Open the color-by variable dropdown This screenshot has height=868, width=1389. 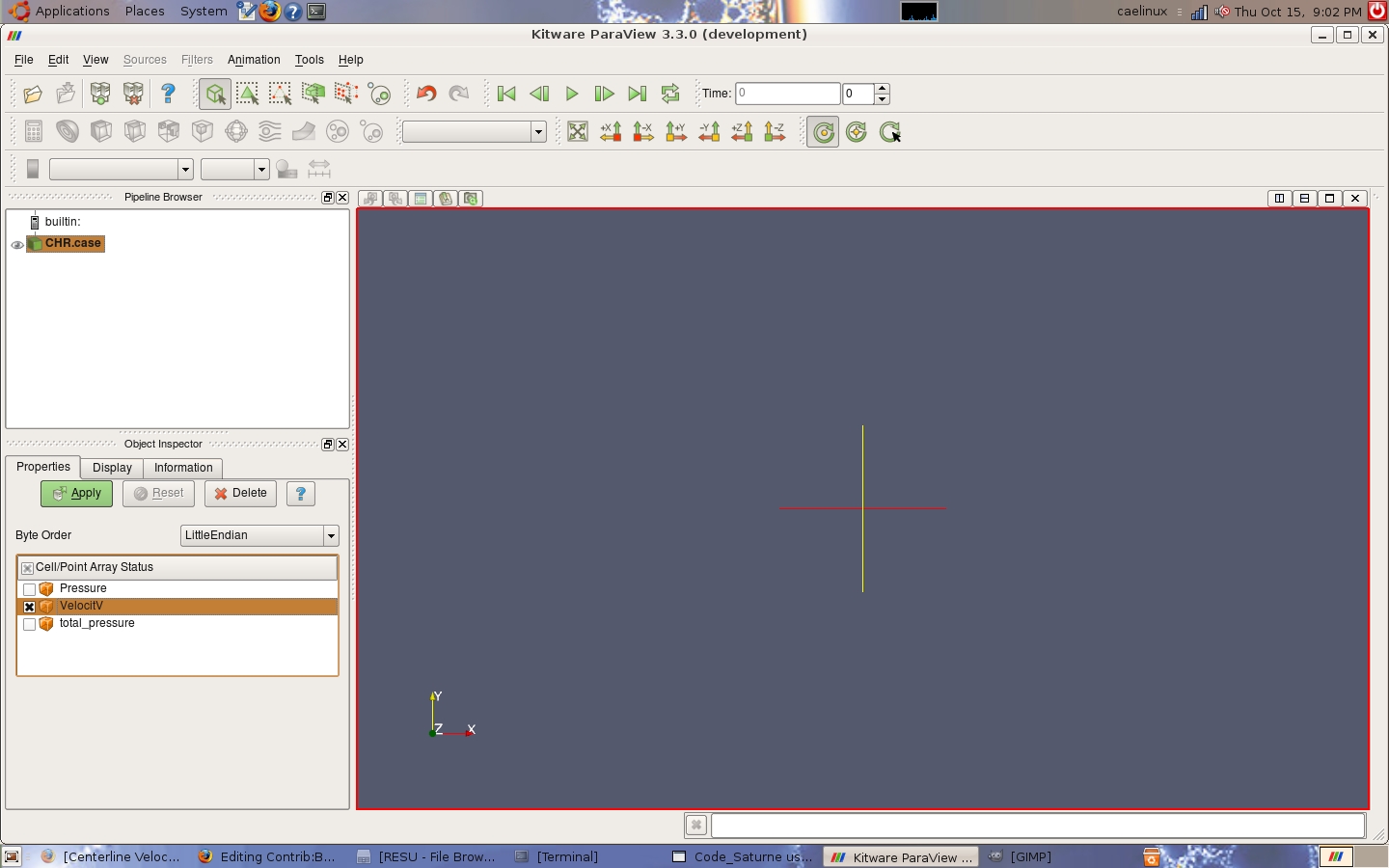tap(121, 170)
